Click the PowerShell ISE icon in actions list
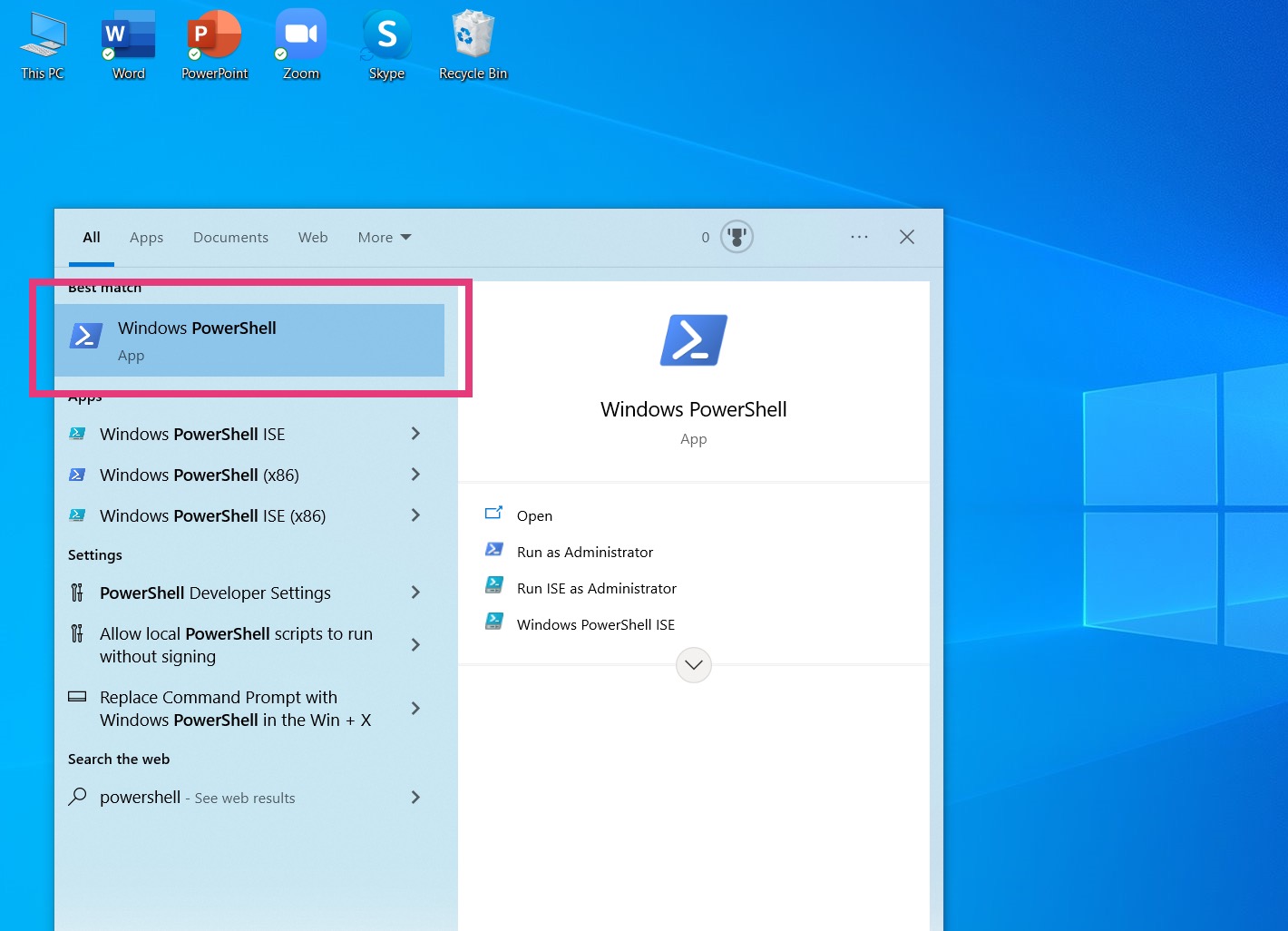 (494, 622)
